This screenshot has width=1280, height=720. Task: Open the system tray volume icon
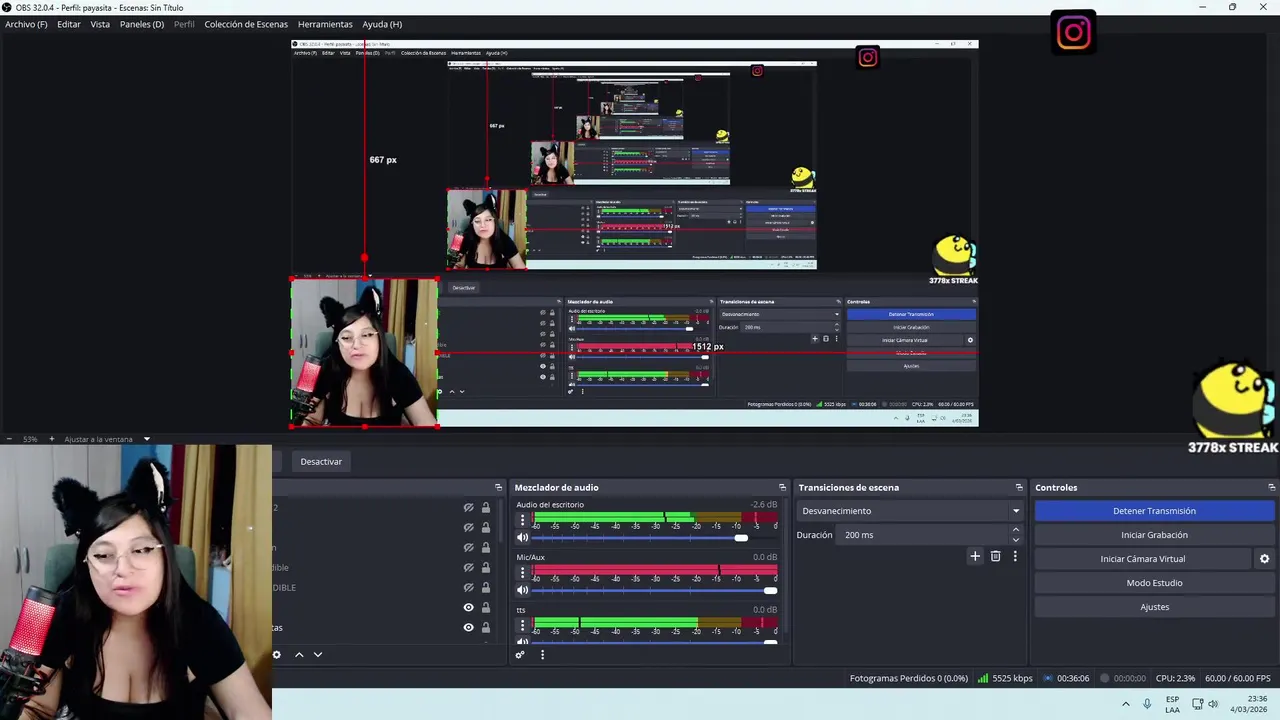[x=1213, y=704]
